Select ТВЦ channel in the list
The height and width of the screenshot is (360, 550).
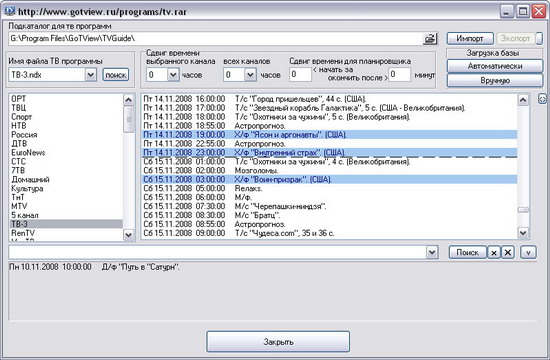pyautogui.click(x=66, y=108)
